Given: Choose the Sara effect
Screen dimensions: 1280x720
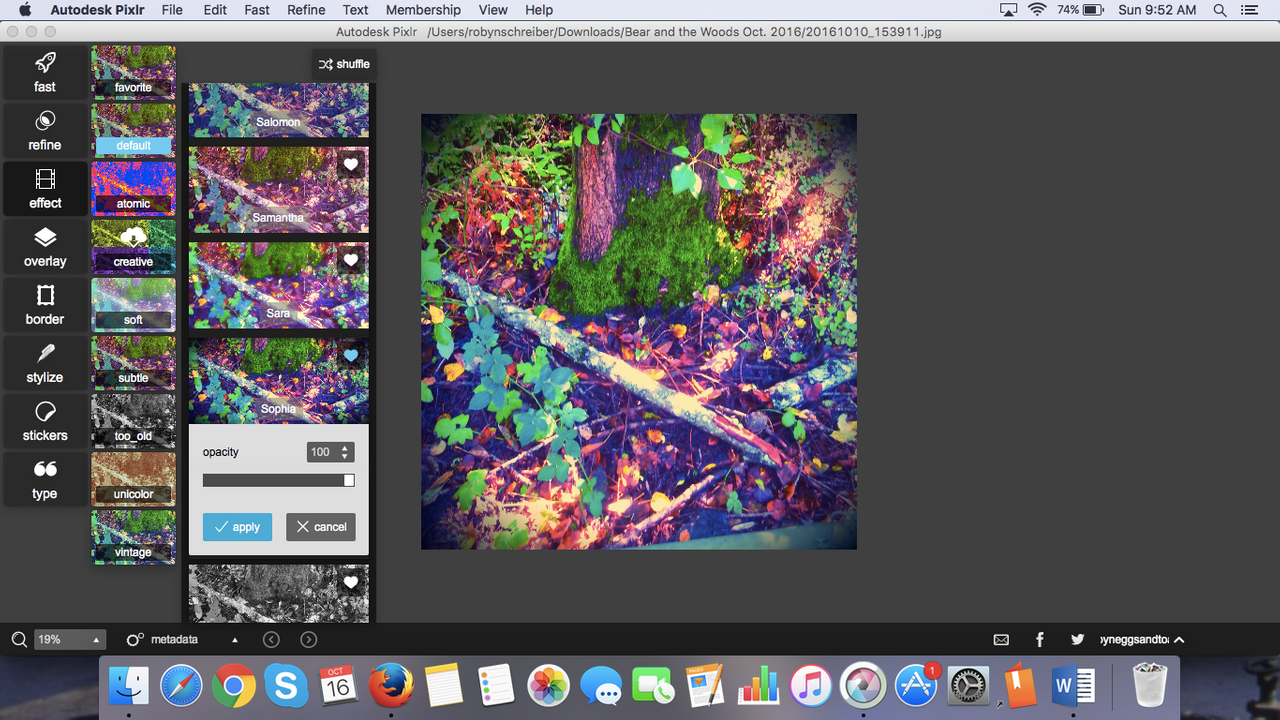Looking at the screenshot, I should (278, 285).
